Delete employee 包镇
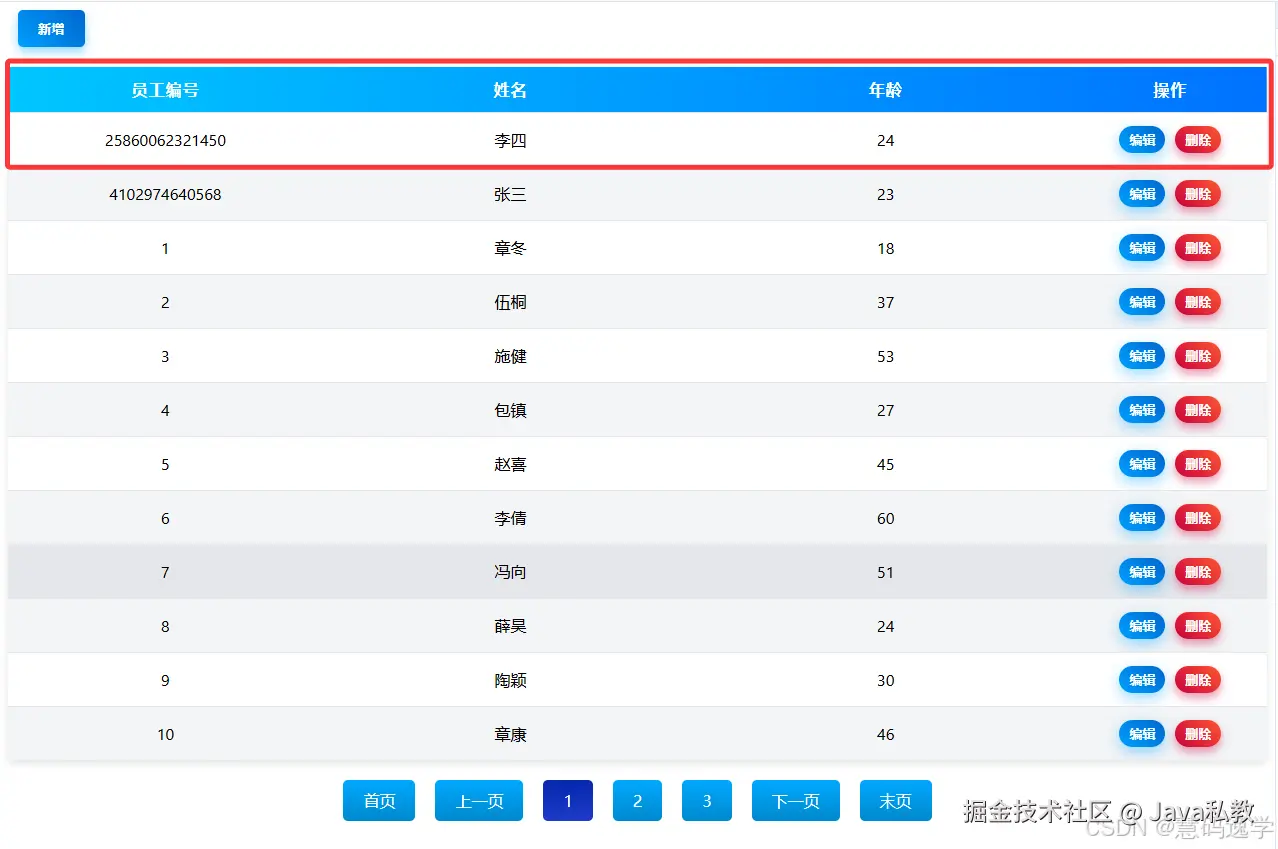This screenshot has height=849, width=1278. tap(1198, 410)
